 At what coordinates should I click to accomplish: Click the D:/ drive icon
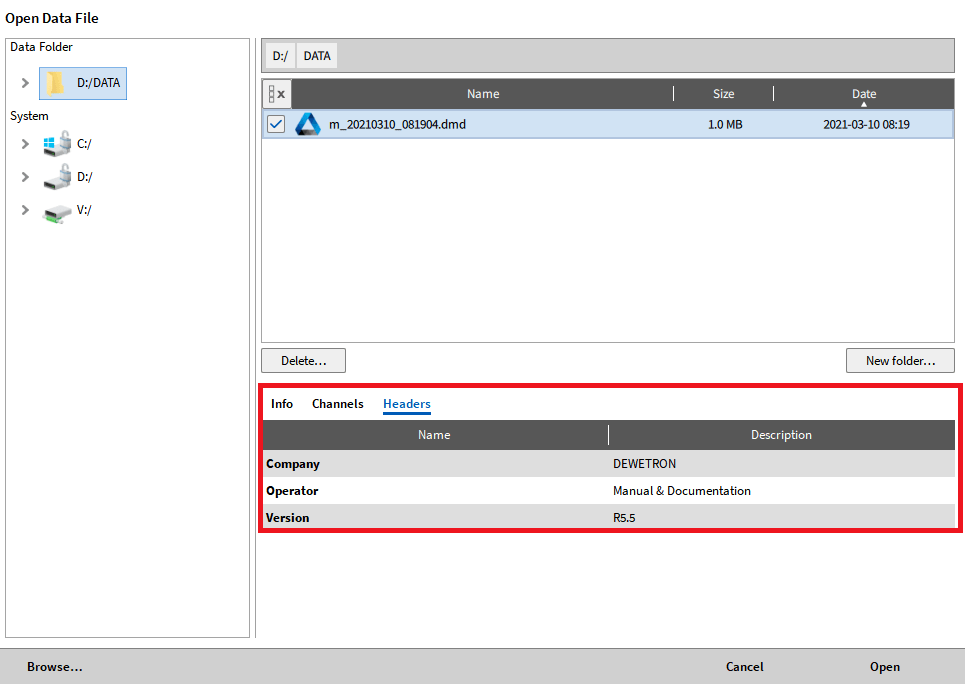[57, 177]
